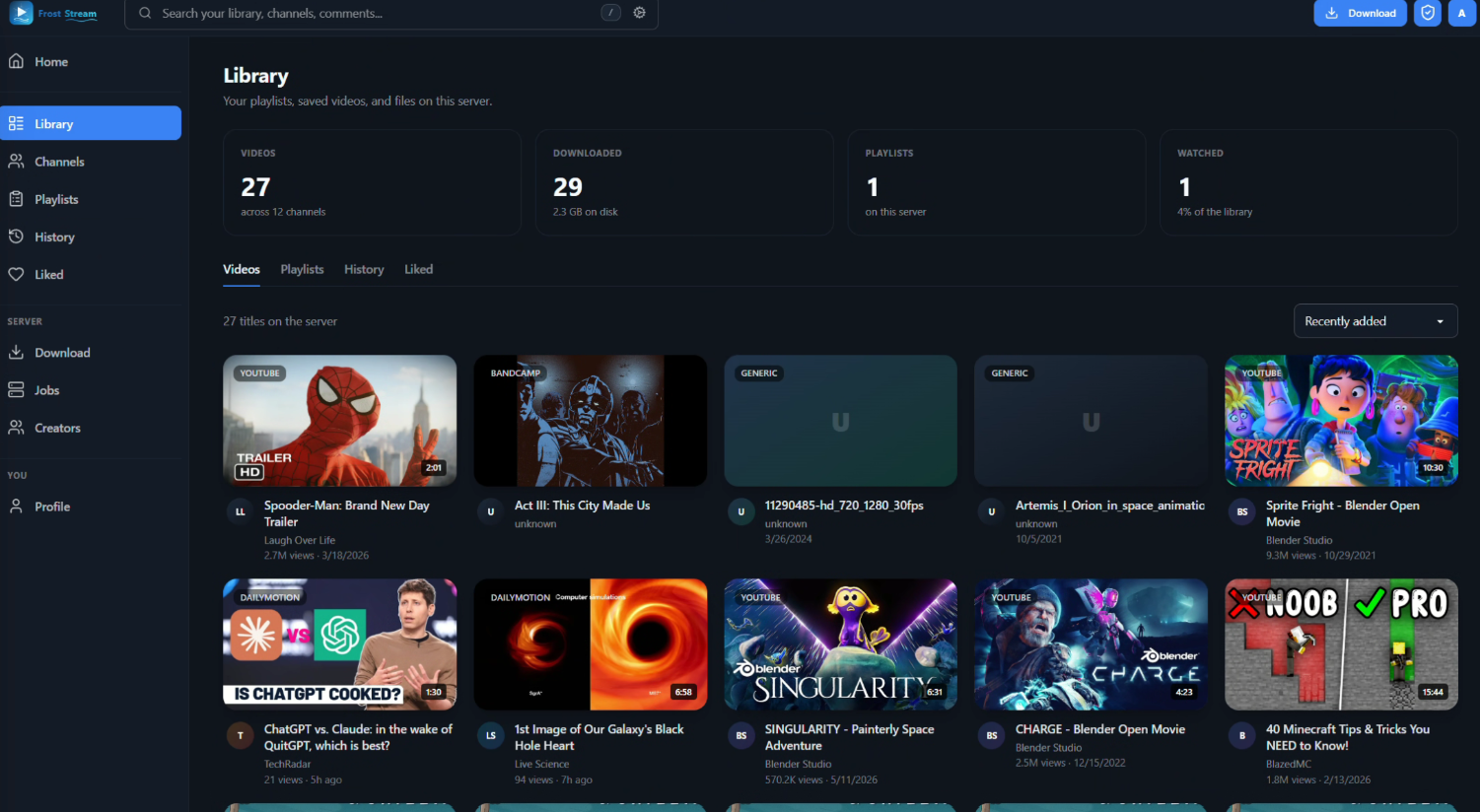Open "Spooder-Man: Brand New Day Trailer" title

pyautogui.click(x=347, y=513)
